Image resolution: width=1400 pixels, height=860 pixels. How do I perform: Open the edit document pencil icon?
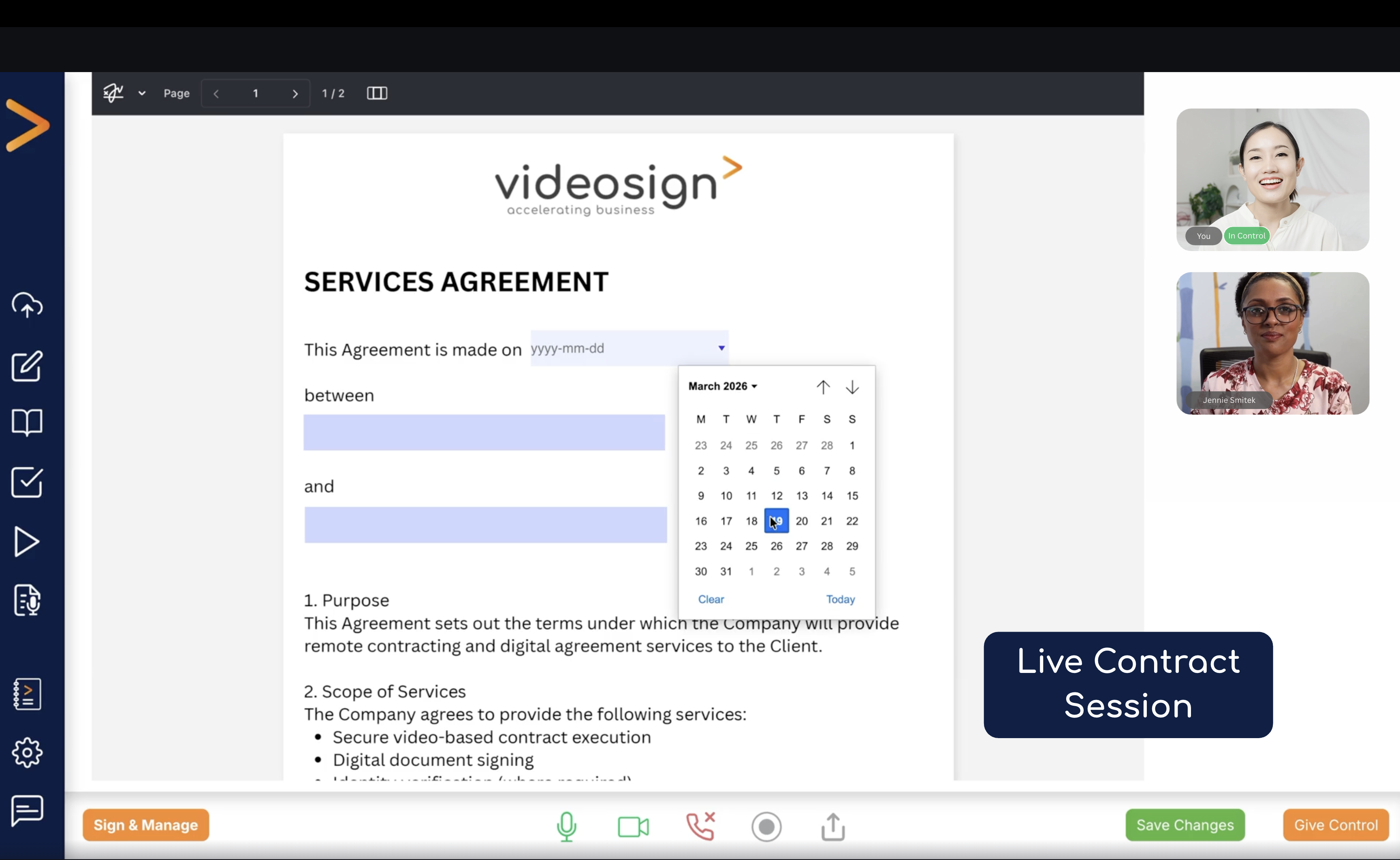[27, 366]
